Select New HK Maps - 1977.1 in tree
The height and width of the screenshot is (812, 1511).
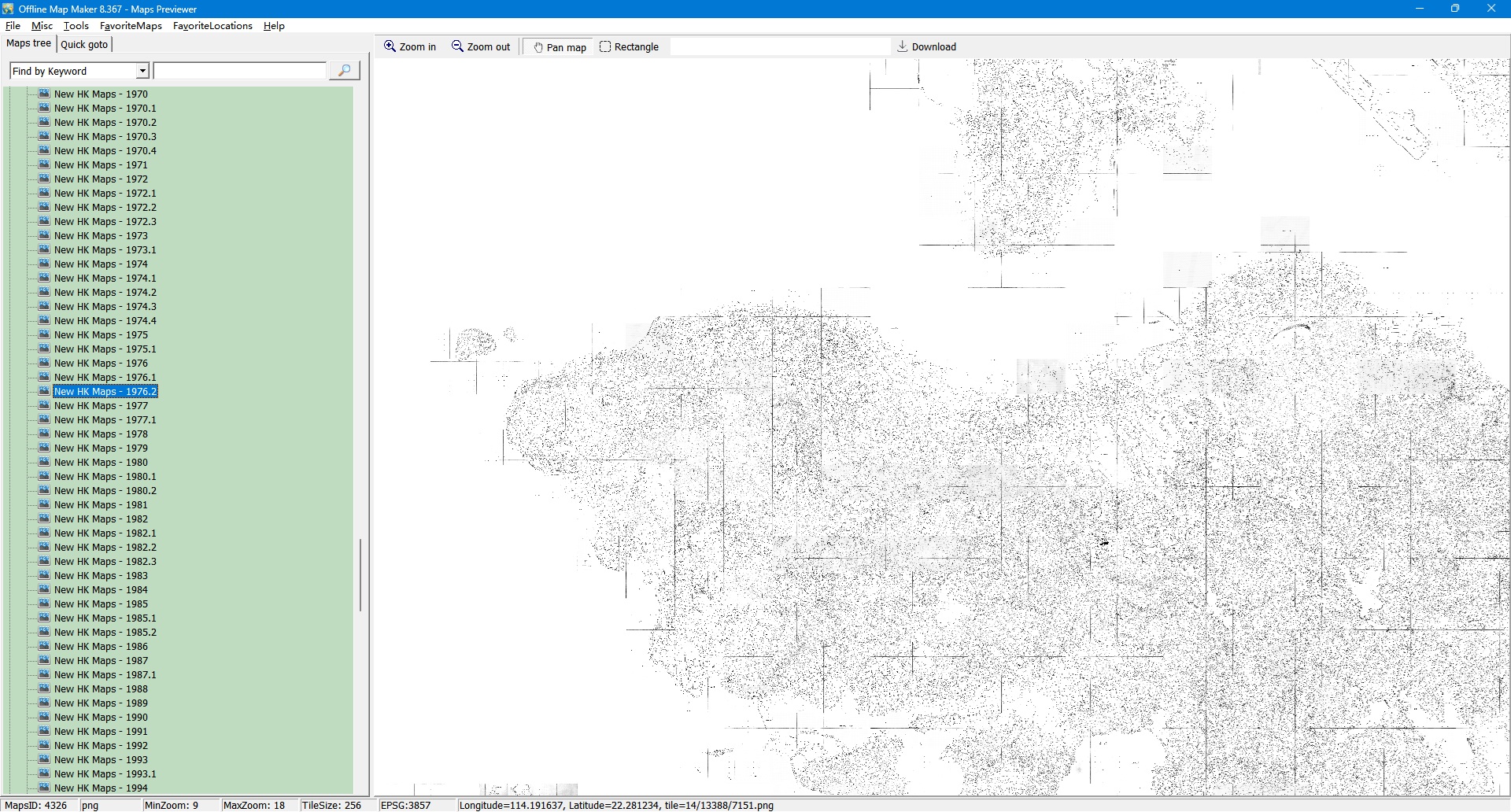point(105,420)
